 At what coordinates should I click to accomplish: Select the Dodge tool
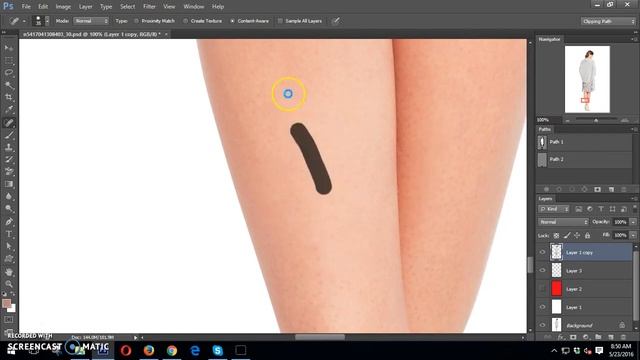pos(9,209)
